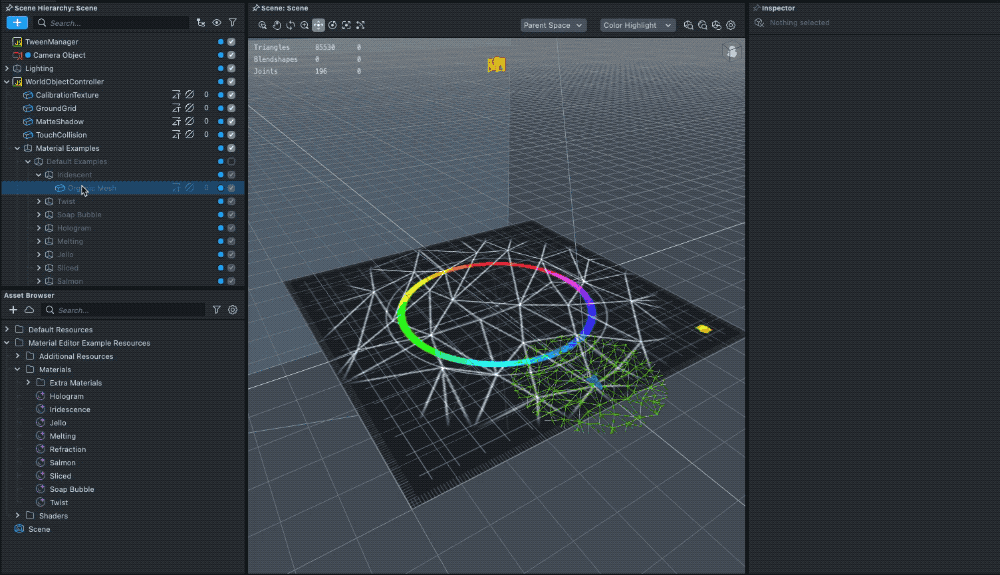Image resolution: width=1000 pixels, height=575 pixels.
Task: Click the Asset Browser add asset plus icon
Action: [x=13, y=310]
